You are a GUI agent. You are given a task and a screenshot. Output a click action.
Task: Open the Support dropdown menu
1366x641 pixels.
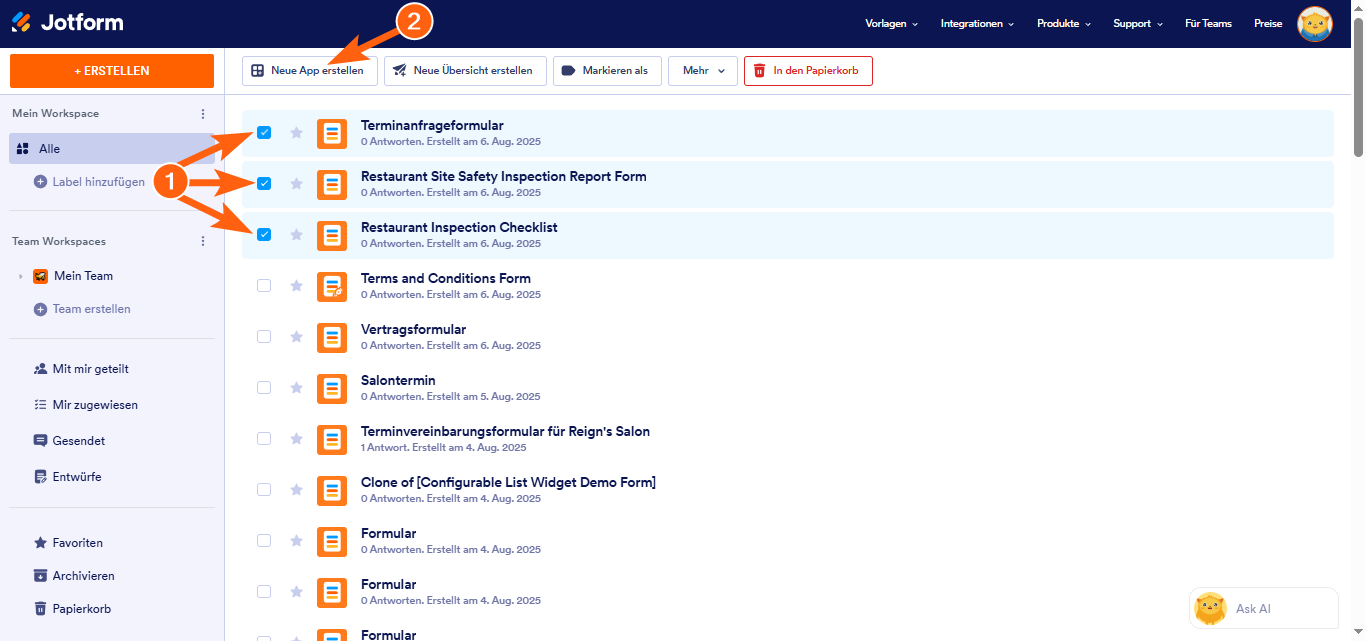tap(1138, 23)
